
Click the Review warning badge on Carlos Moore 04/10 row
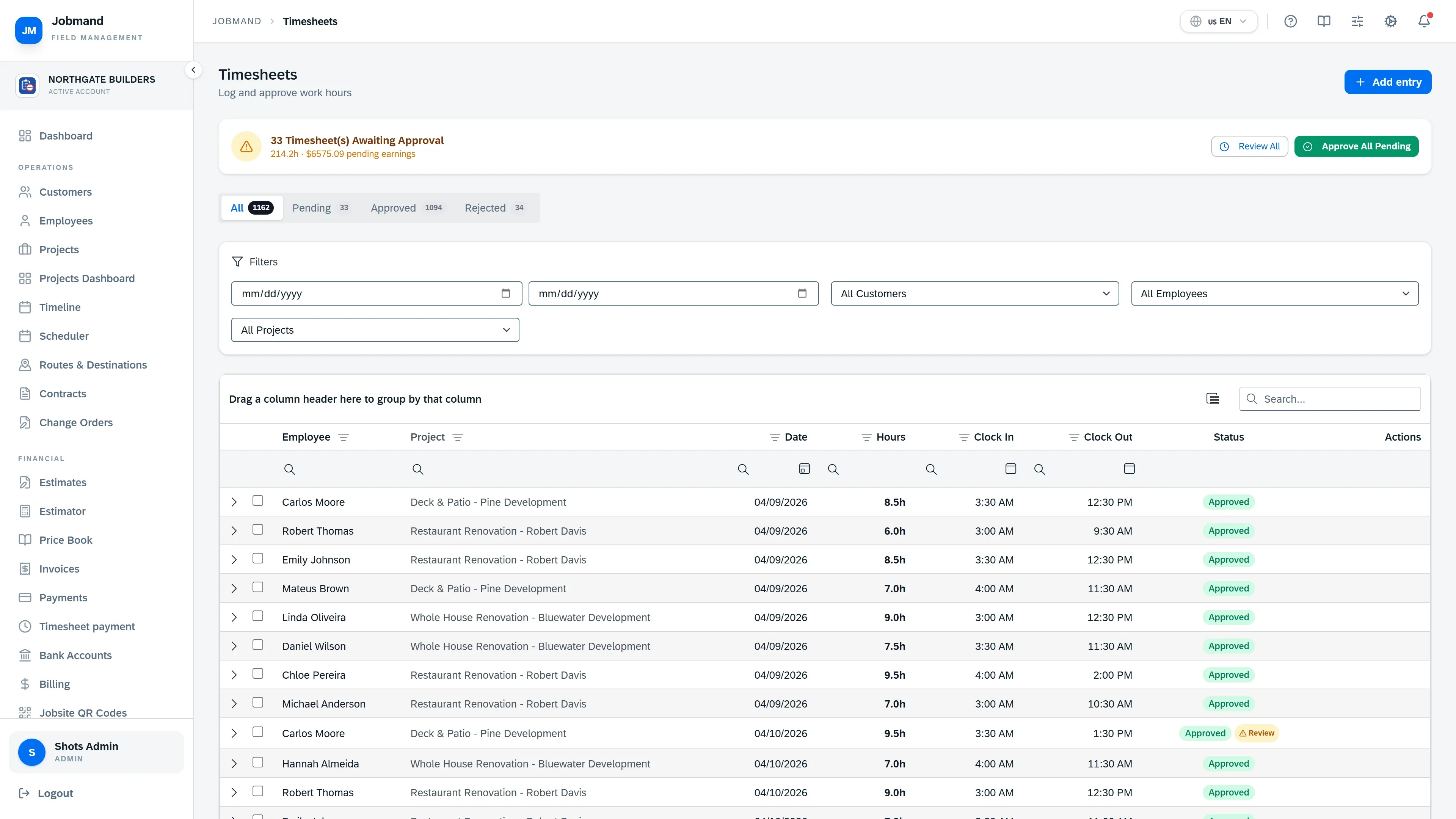tap(1257, 733)
